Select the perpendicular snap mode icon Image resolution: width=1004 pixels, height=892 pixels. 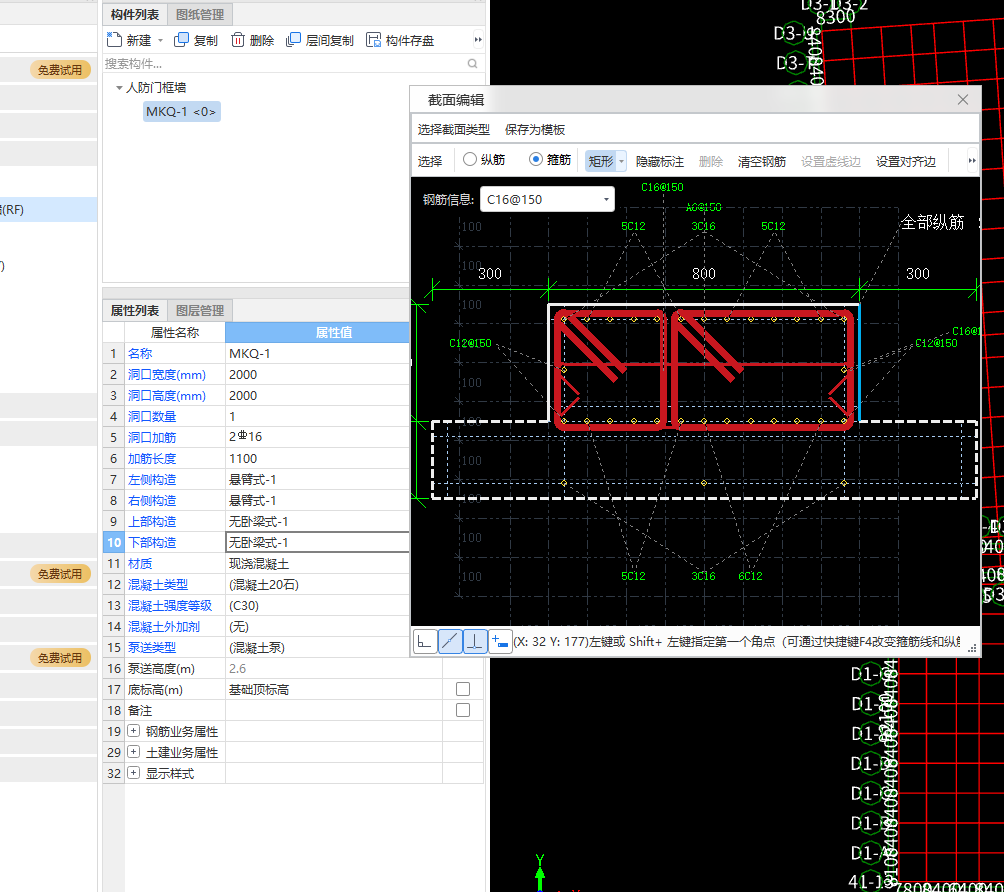click(x=474, y=641)
